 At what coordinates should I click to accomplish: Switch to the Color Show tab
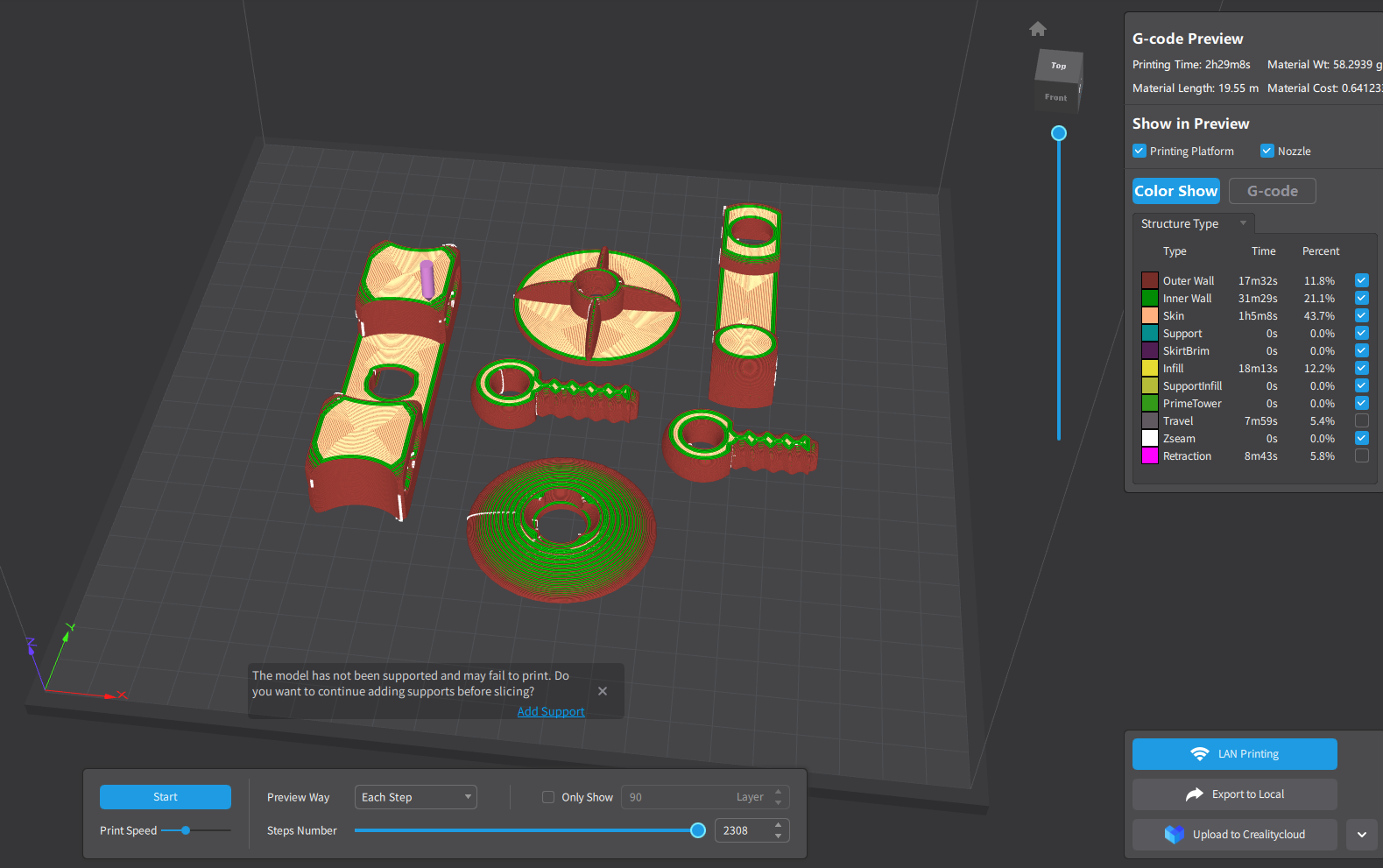(1176, 191)
